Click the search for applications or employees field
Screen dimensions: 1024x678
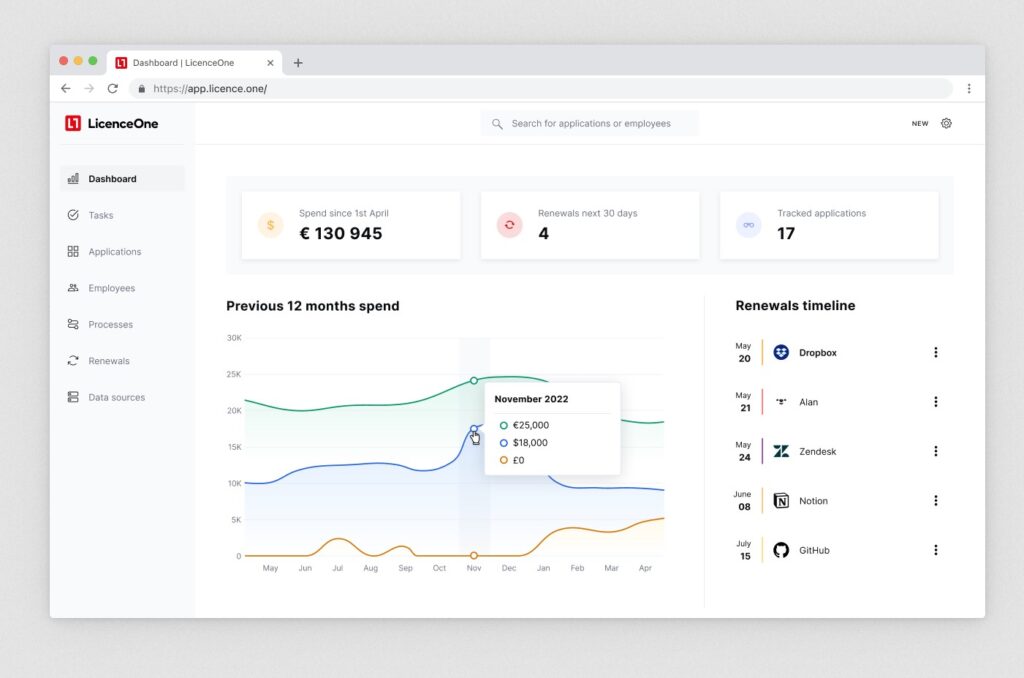[590, 124]
